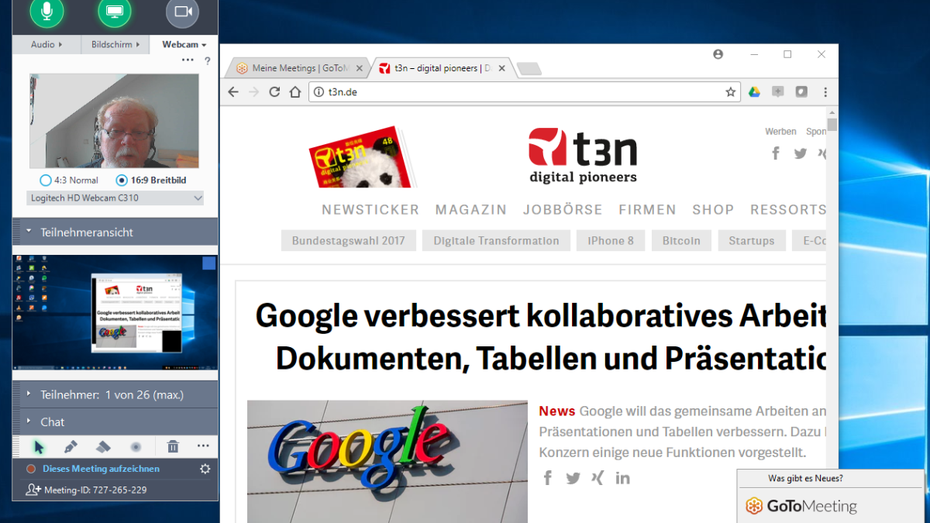Open webcam panel more options dots
The image size is (930, 523).
(x=187, y=60)
